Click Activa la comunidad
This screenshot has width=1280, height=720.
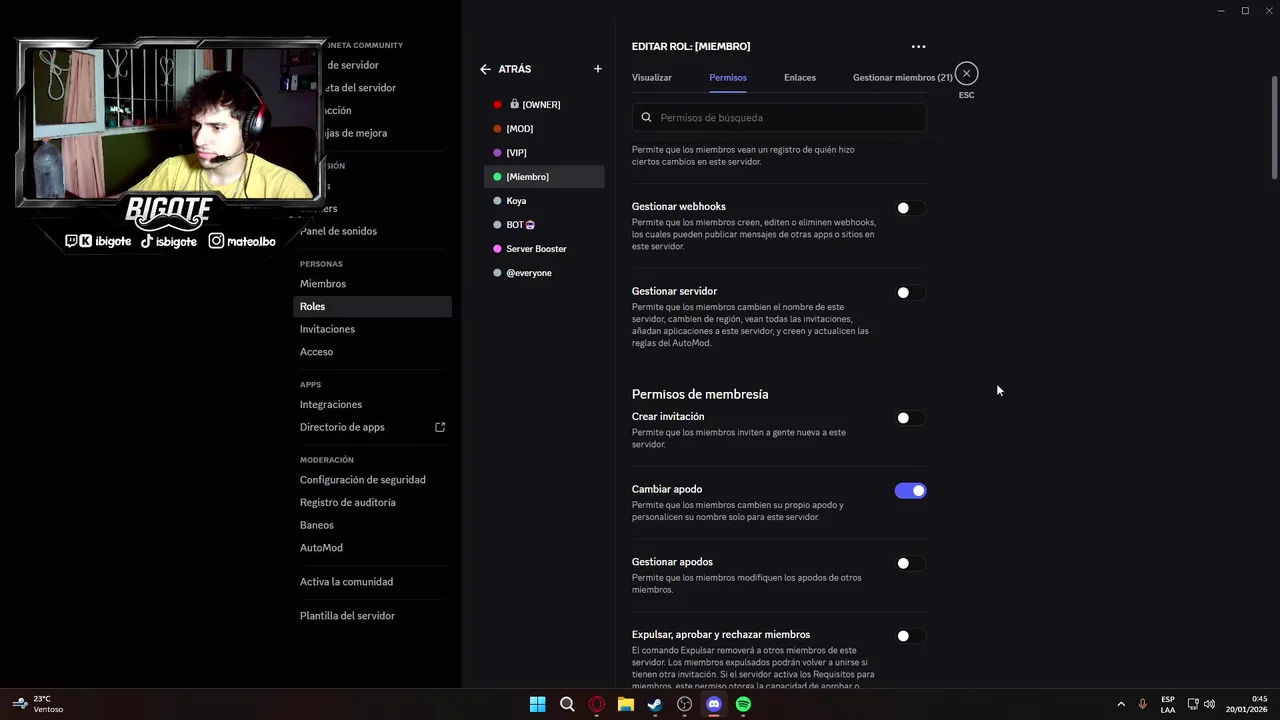click(372, 582)
